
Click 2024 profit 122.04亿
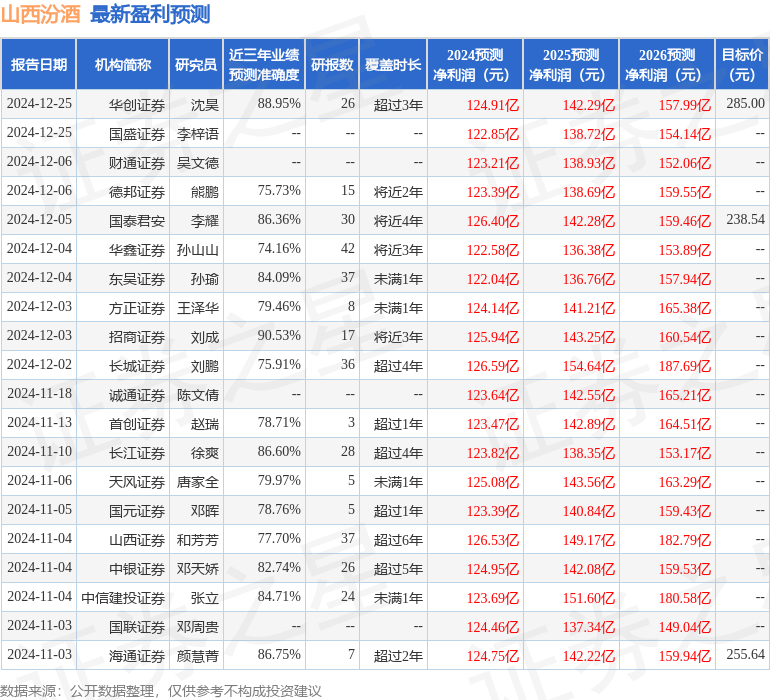tap(493, 279)
